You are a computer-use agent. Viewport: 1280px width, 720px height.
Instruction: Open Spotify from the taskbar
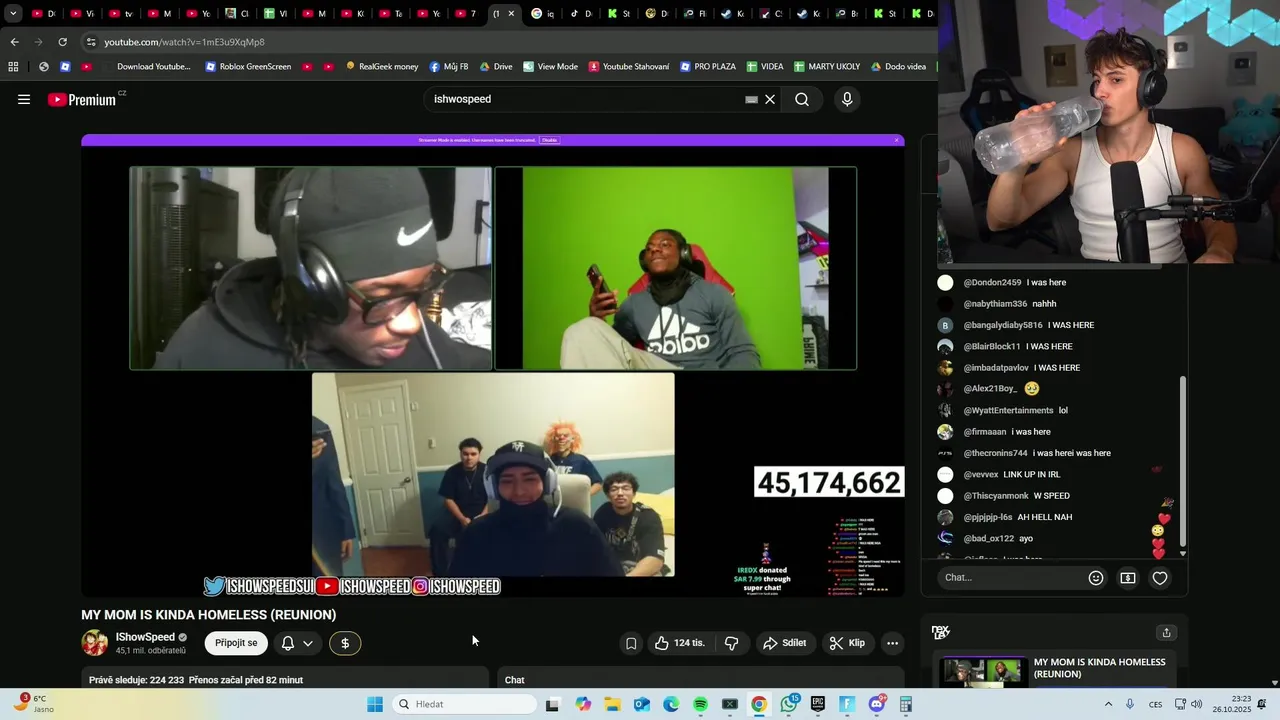coord(700,704)
